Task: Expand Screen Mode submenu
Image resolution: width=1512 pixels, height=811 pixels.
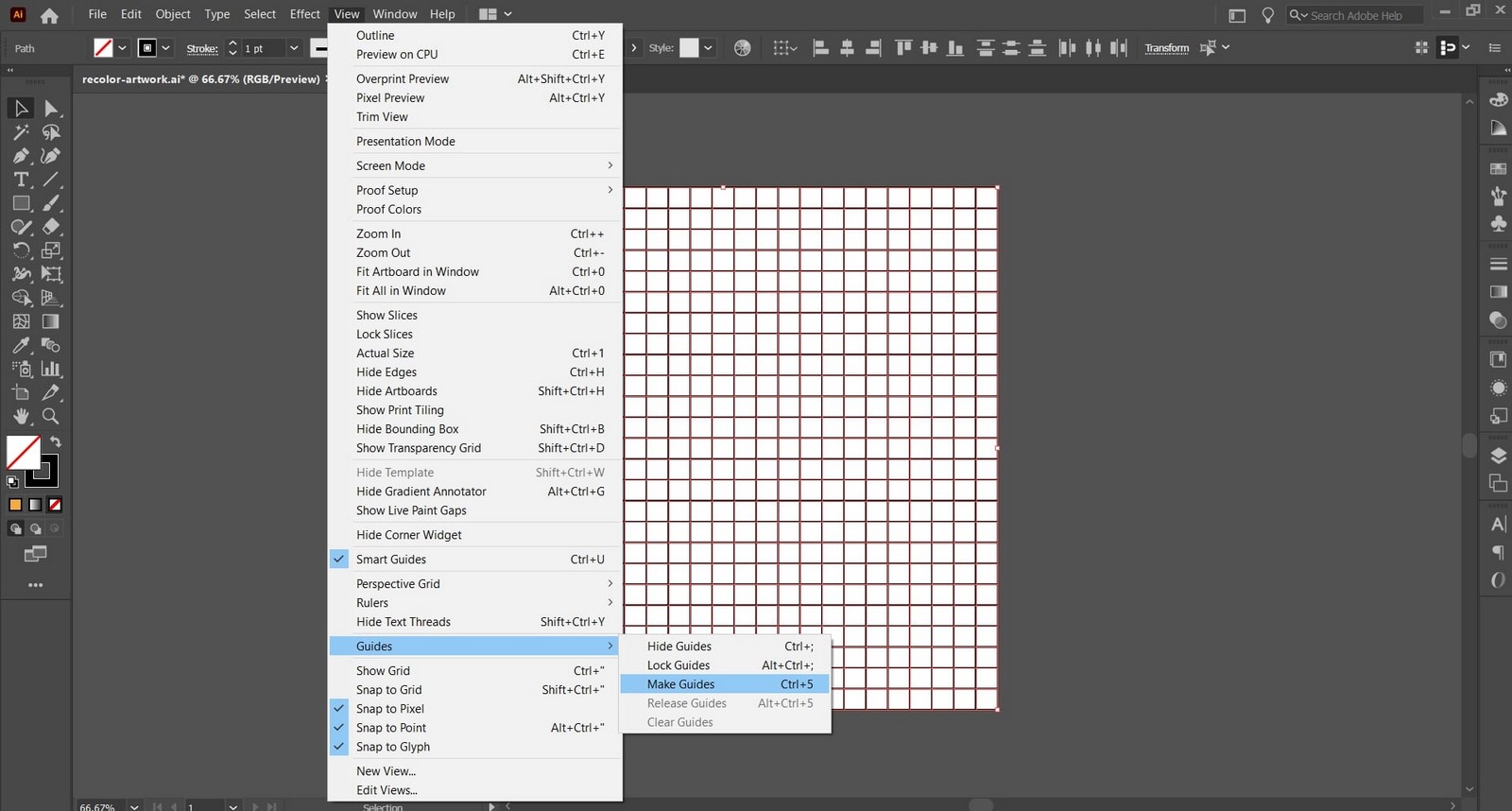Action: [475, 166]
